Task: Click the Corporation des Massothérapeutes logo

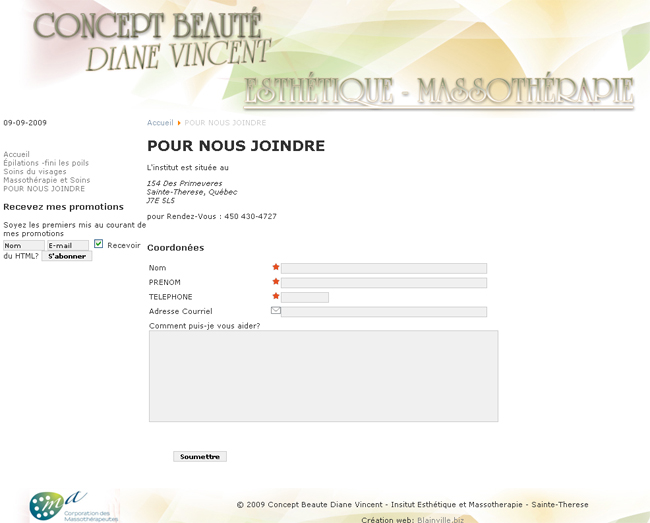Action: (x=74, y=506)
